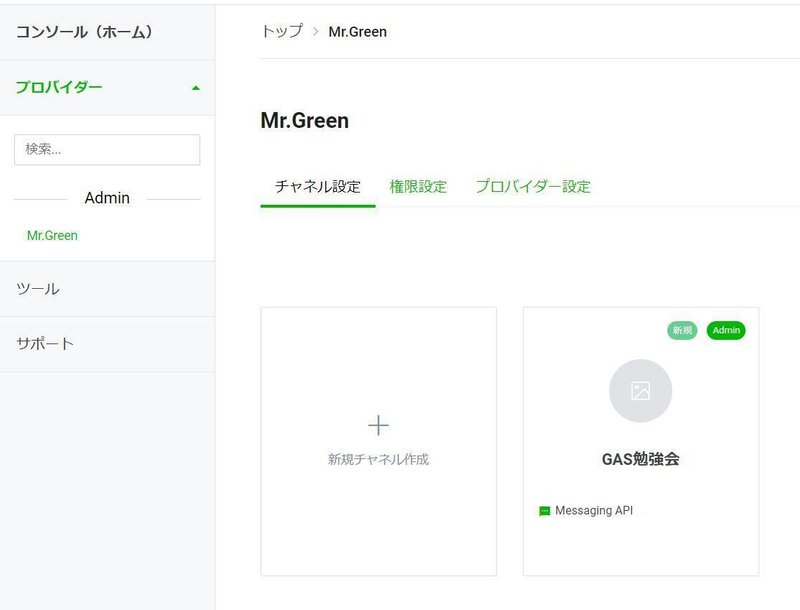Select Mr.Green provider in sidebar
The height and width of the screenshot is (610, 800).
[52, 236]
